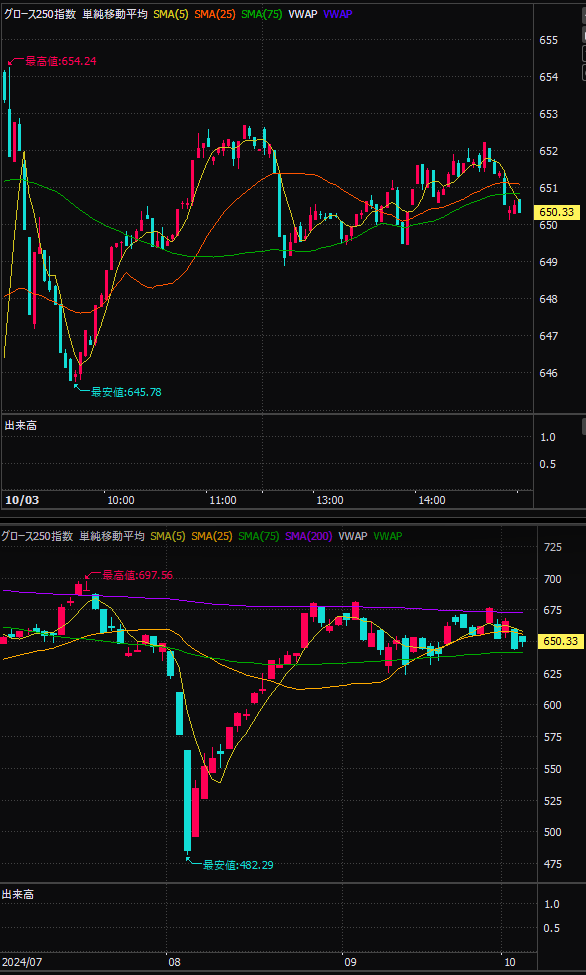Click SMA(25) legend on the daily chart
The image size is (586, 975).
pos(212,536)
